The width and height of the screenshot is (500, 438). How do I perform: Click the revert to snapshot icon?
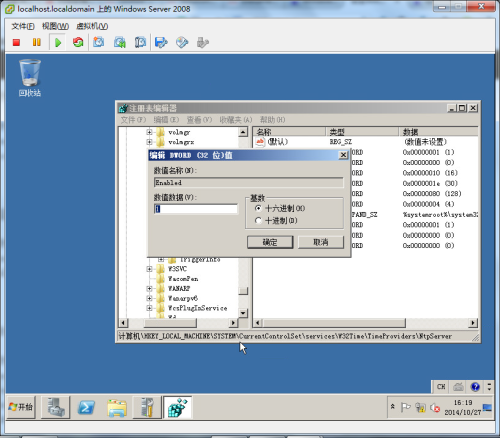120,42
